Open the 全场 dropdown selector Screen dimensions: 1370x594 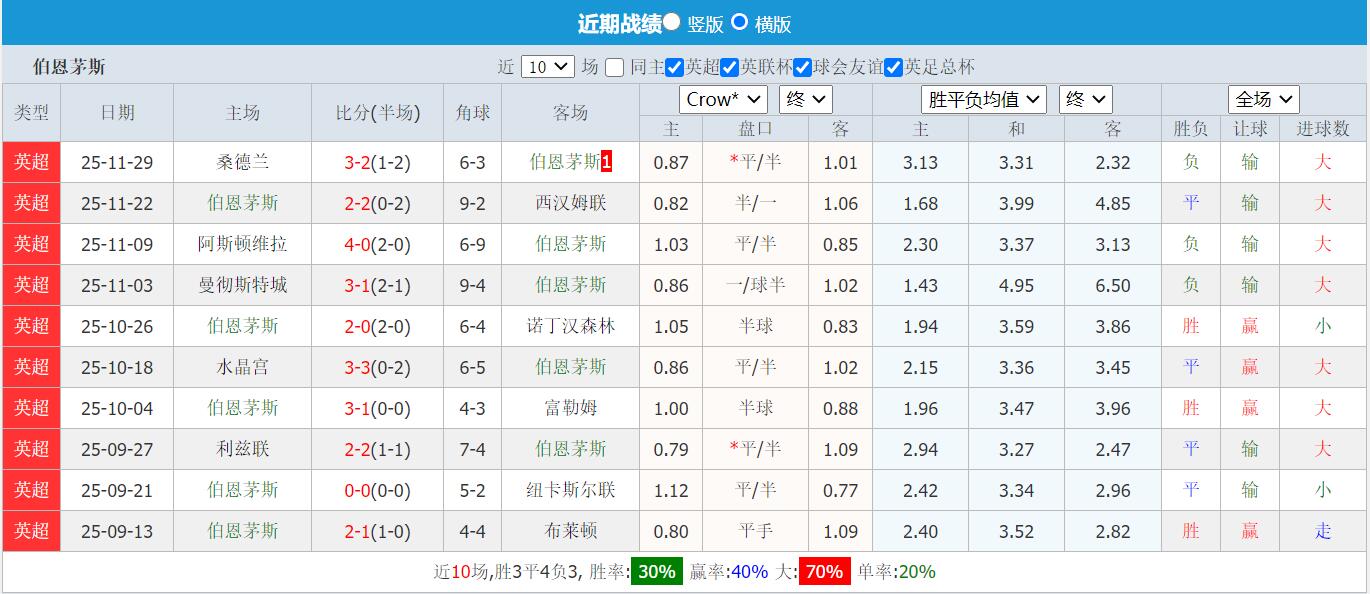click(1262, 99)
